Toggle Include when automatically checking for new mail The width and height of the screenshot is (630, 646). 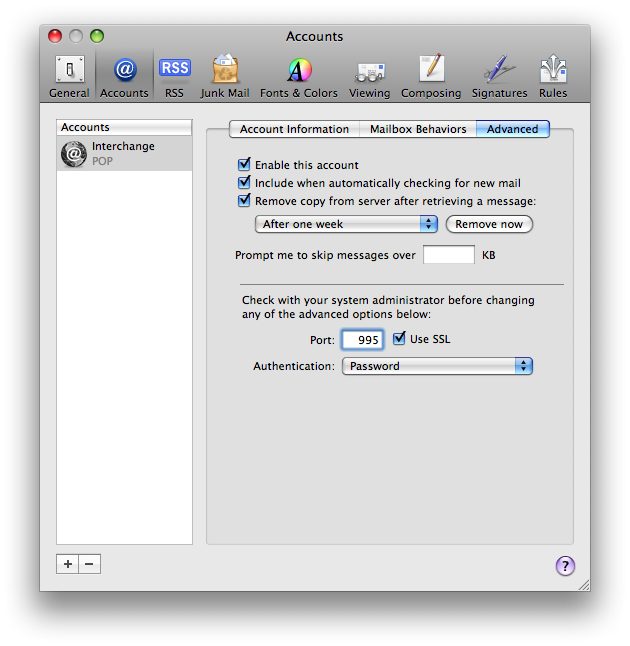pos(244,183)
